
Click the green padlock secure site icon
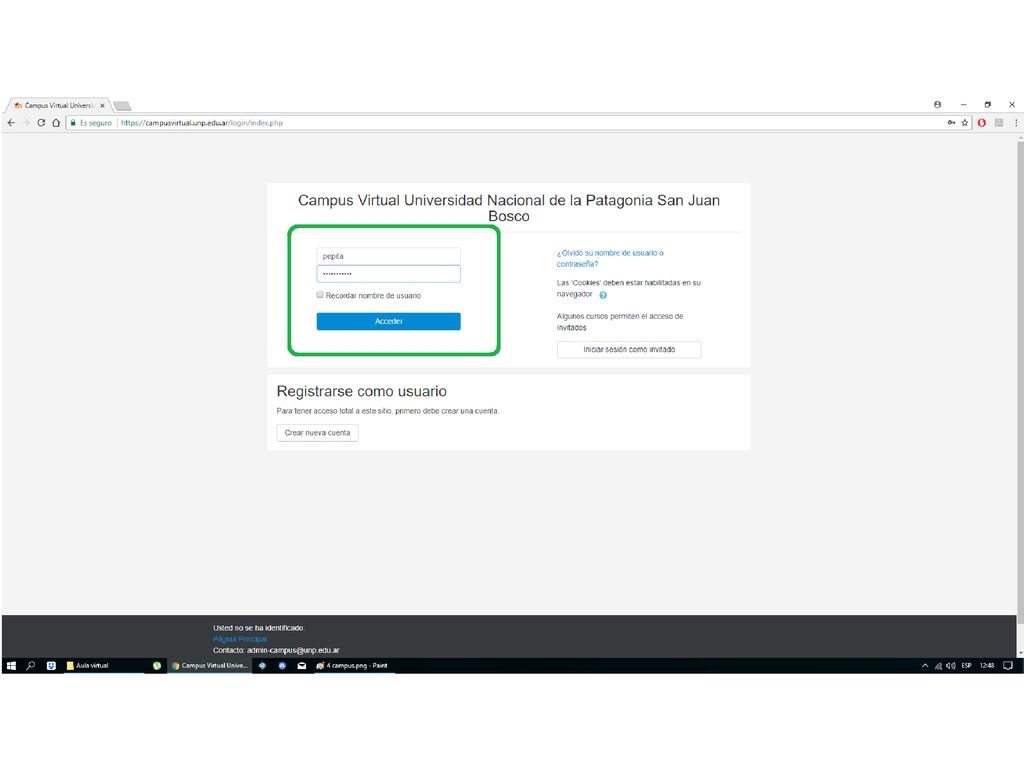click(x=73, y=123)
